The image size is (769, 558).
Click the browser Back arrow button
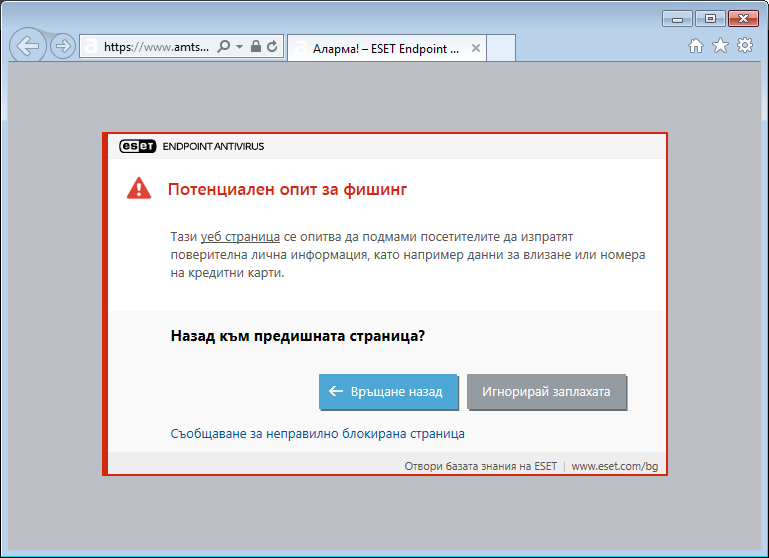[28, 46]
